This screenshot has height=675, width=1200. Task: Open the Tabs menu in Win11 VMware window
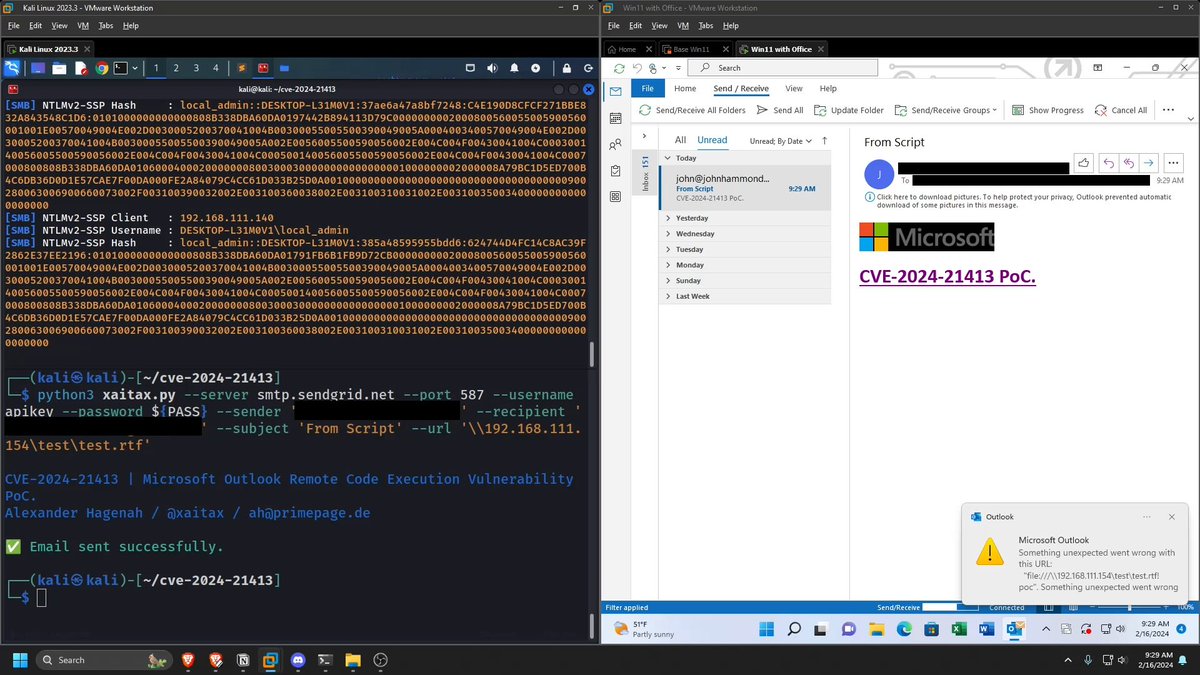tap(706, 25)
